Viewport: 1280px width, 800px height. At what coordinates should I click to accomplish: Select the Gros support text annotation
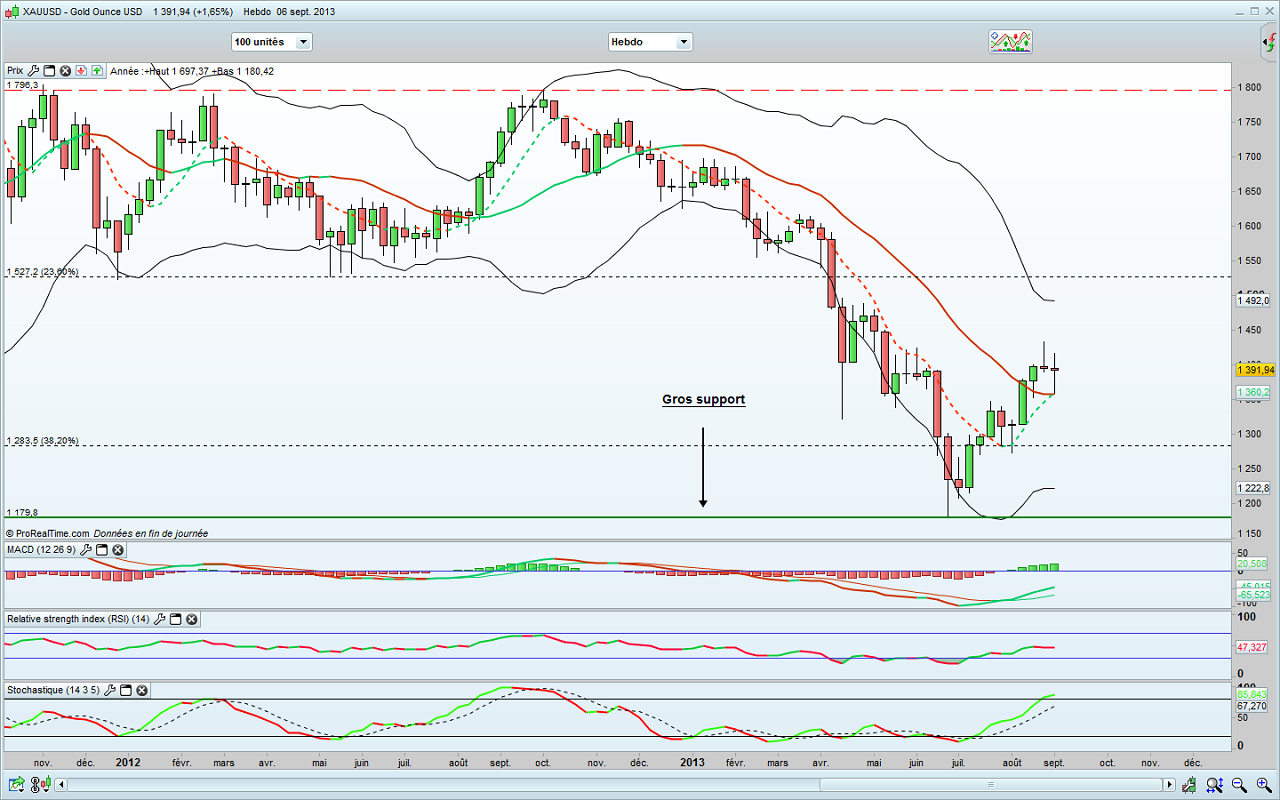coord(703,399)
